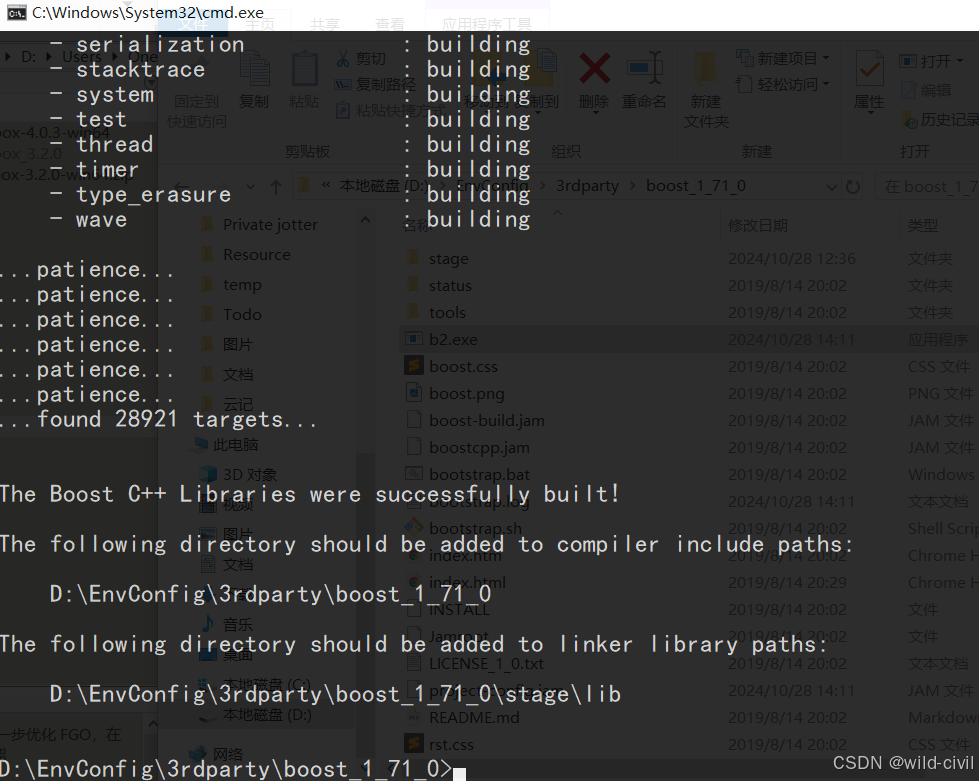The height and width of the screenshot is (781, 979).
Task: Click 复制路径 to copy the path
Action: [x=360, y=85]
